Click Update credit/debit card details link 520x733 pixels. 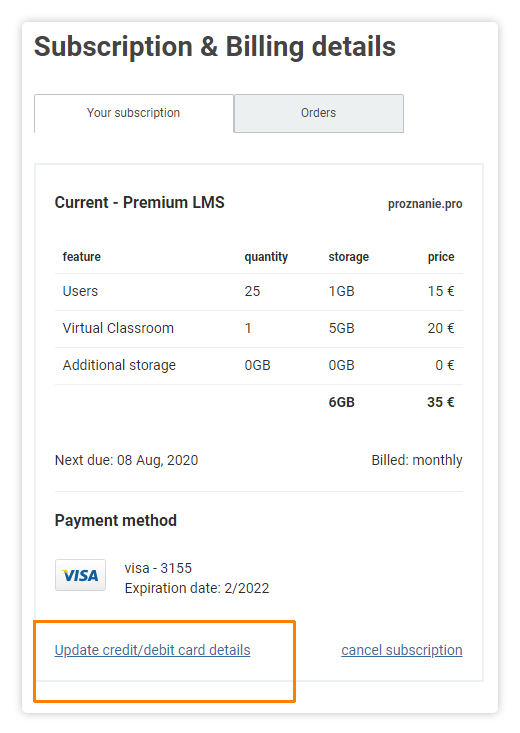152,650
